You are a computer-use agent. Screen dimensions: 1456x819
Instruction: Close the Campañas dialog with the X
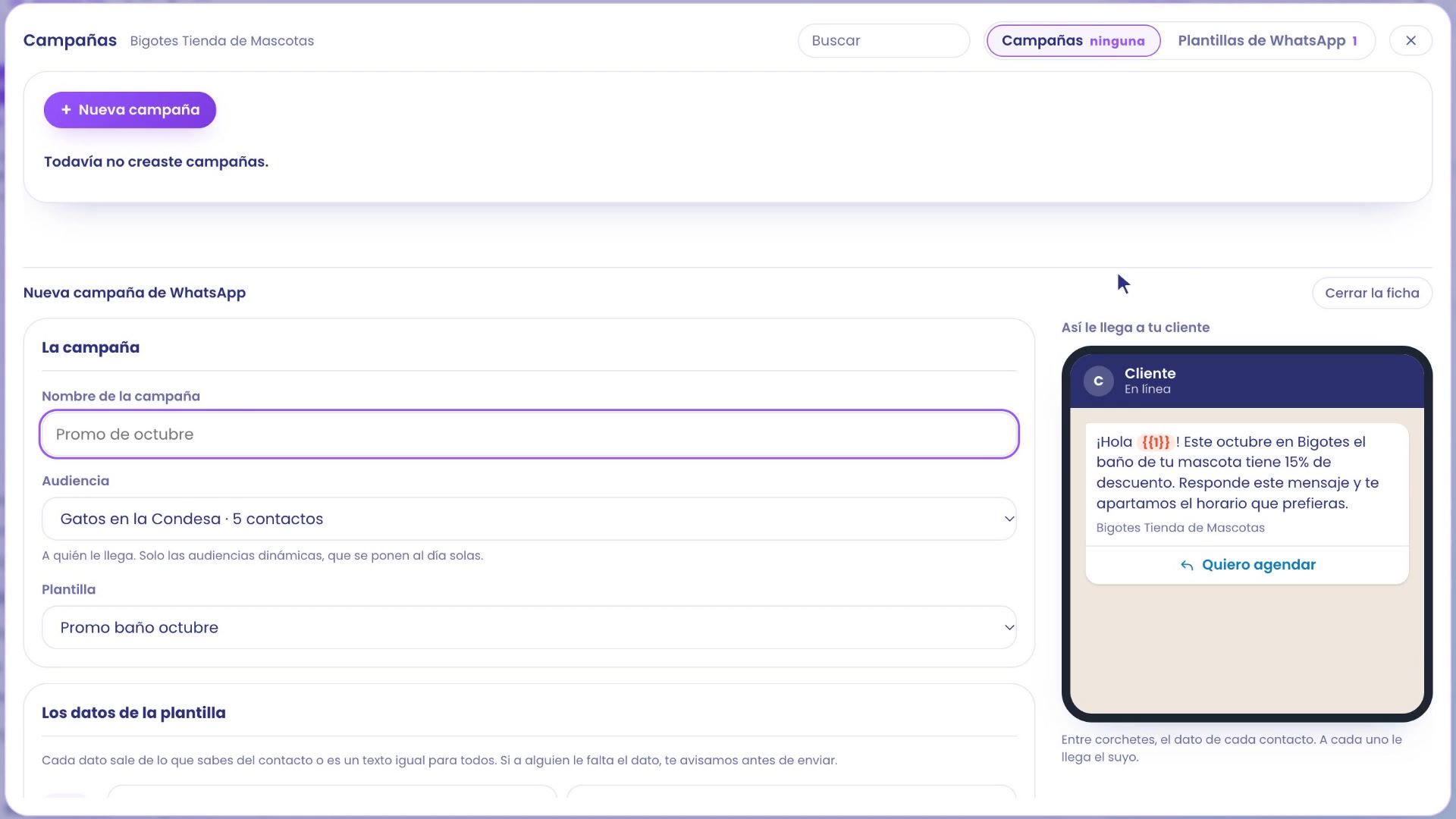[1410, 41]
